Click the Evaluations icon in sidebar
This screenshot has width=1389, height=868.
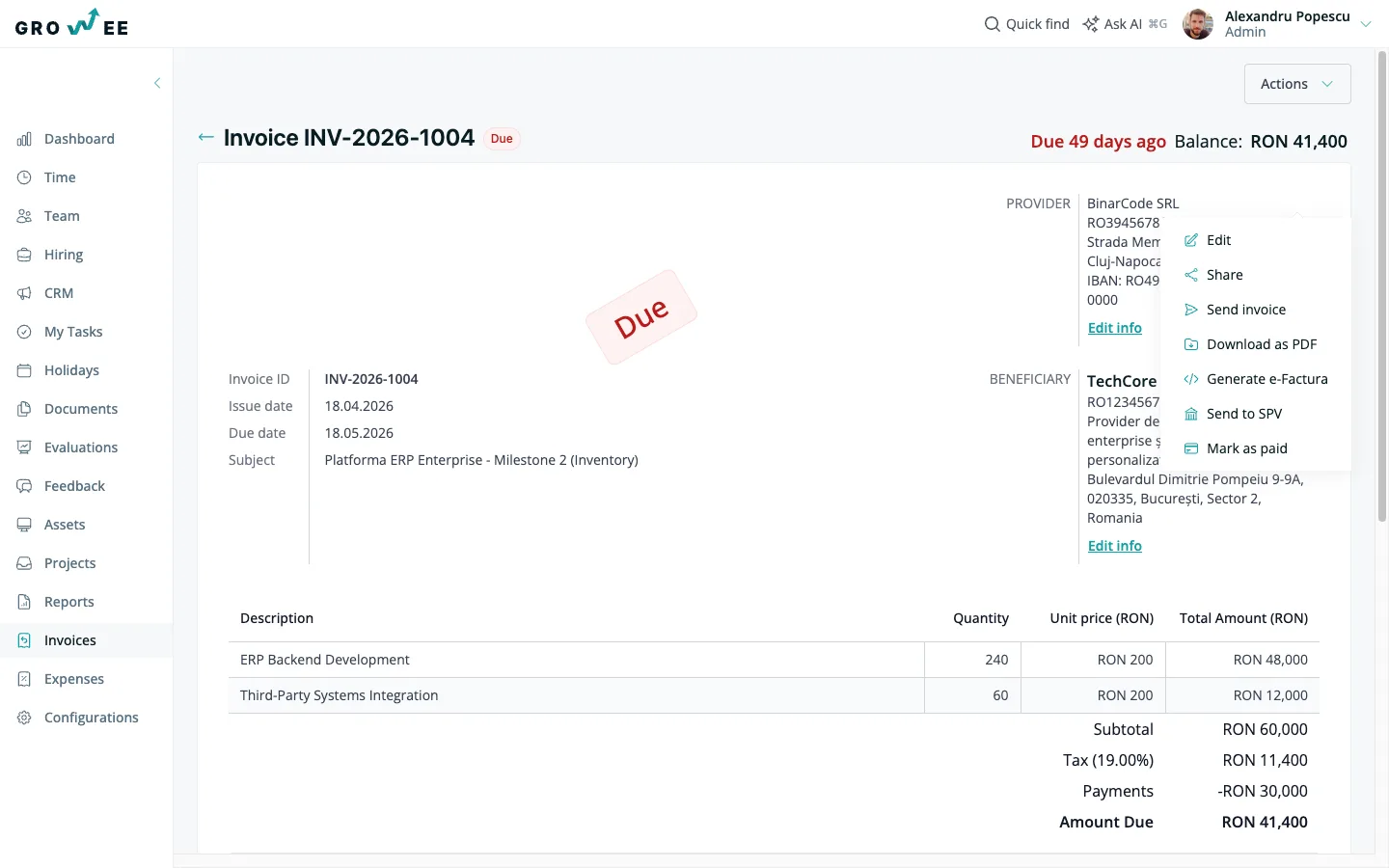24,448
